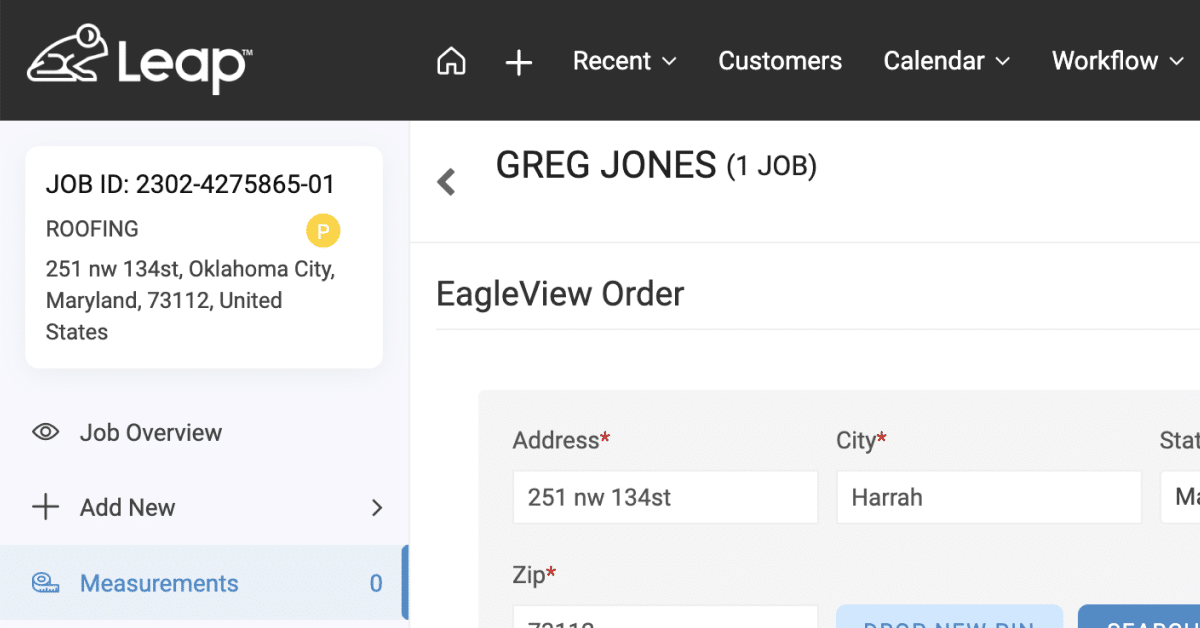Click the Address field containing 251 nw 134st
This screenshot has height=628, width=1200.
[x=665, y=497]
